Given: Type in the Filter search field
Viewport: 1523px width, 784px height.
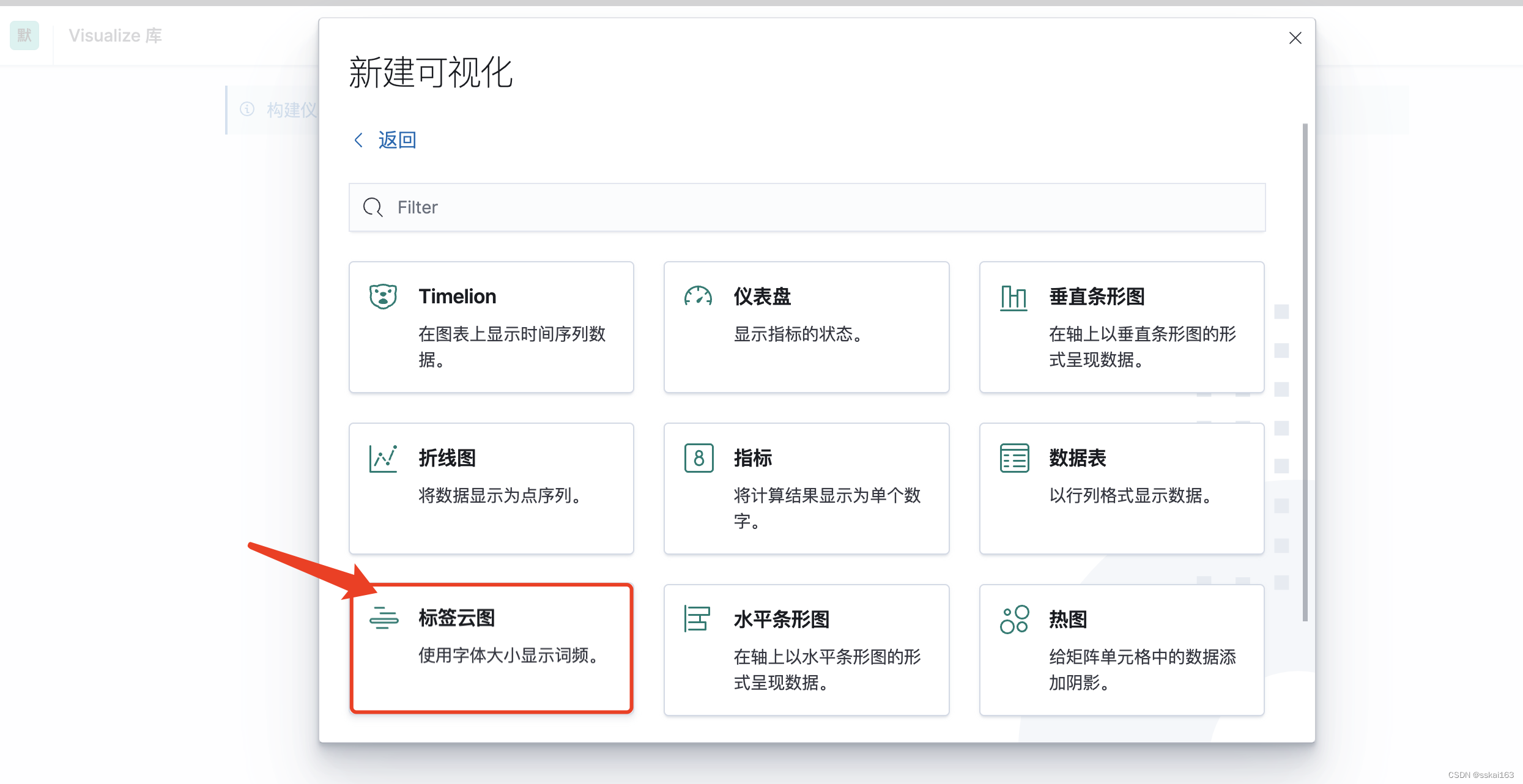Looking at the screenshot, I should coord(807,207).
